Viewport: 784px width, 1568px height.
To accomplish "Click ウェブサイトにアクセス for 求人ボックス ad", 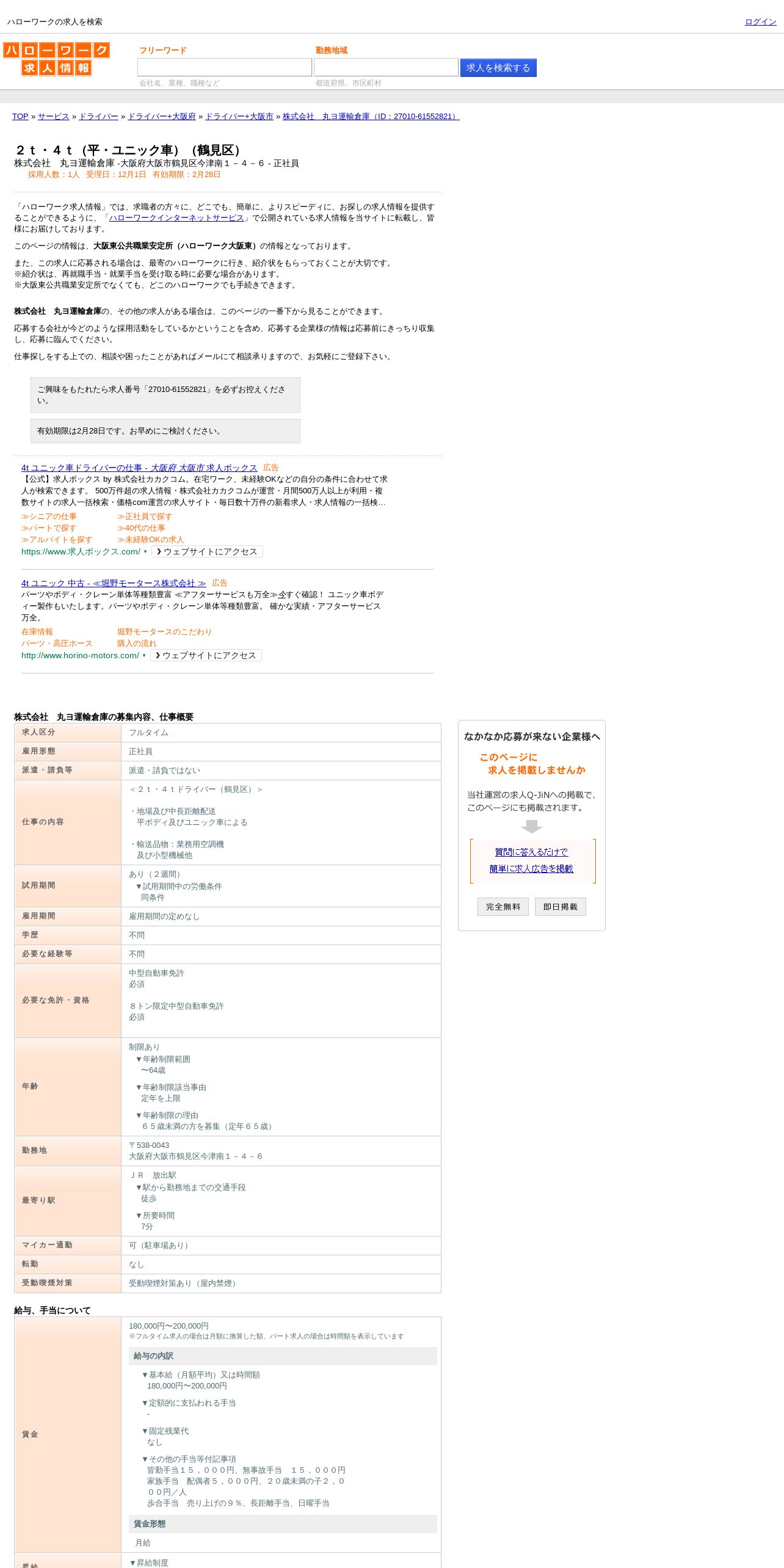I will (207, 551).
